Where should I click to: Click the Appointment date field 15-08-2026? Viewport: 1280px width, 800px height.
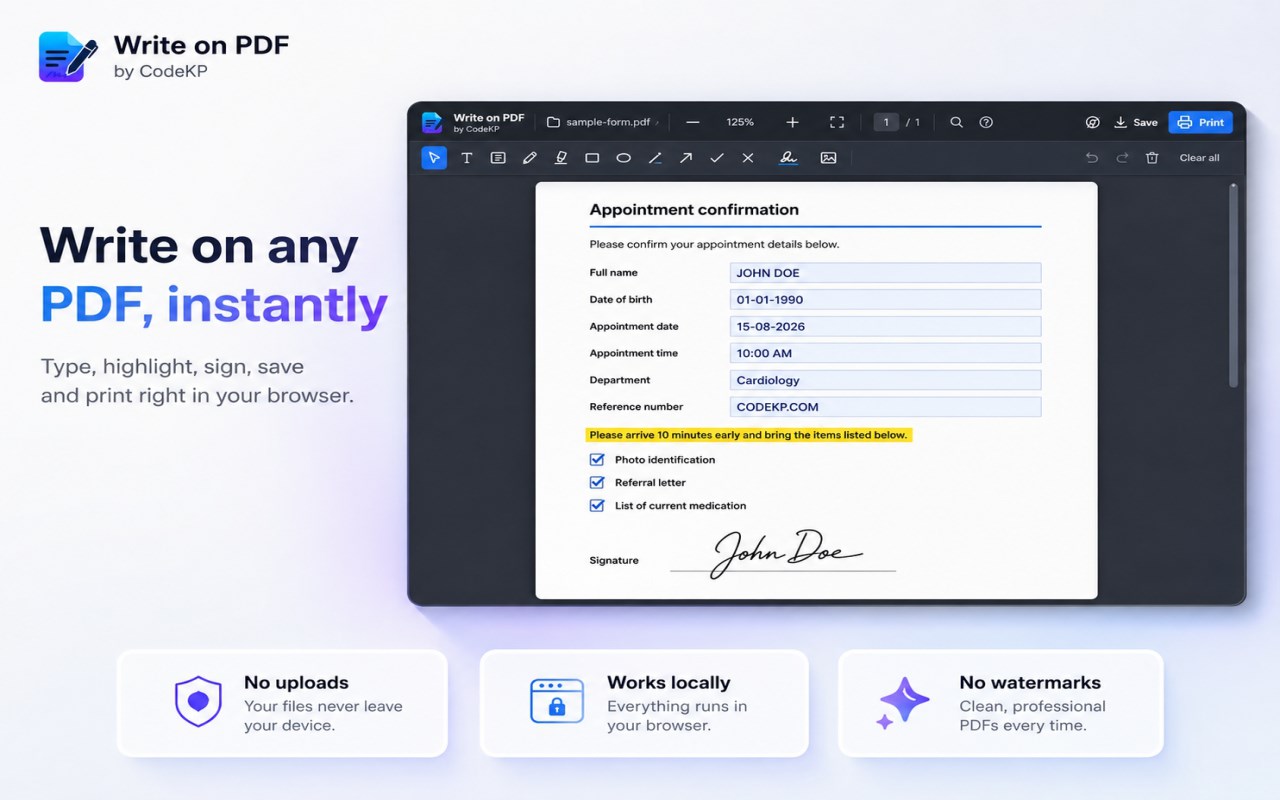(x=885, y=326)
